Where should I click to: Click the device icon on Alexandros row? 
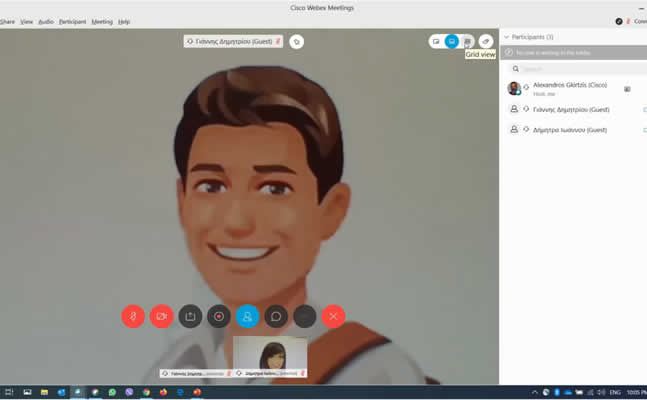point(627,89)
